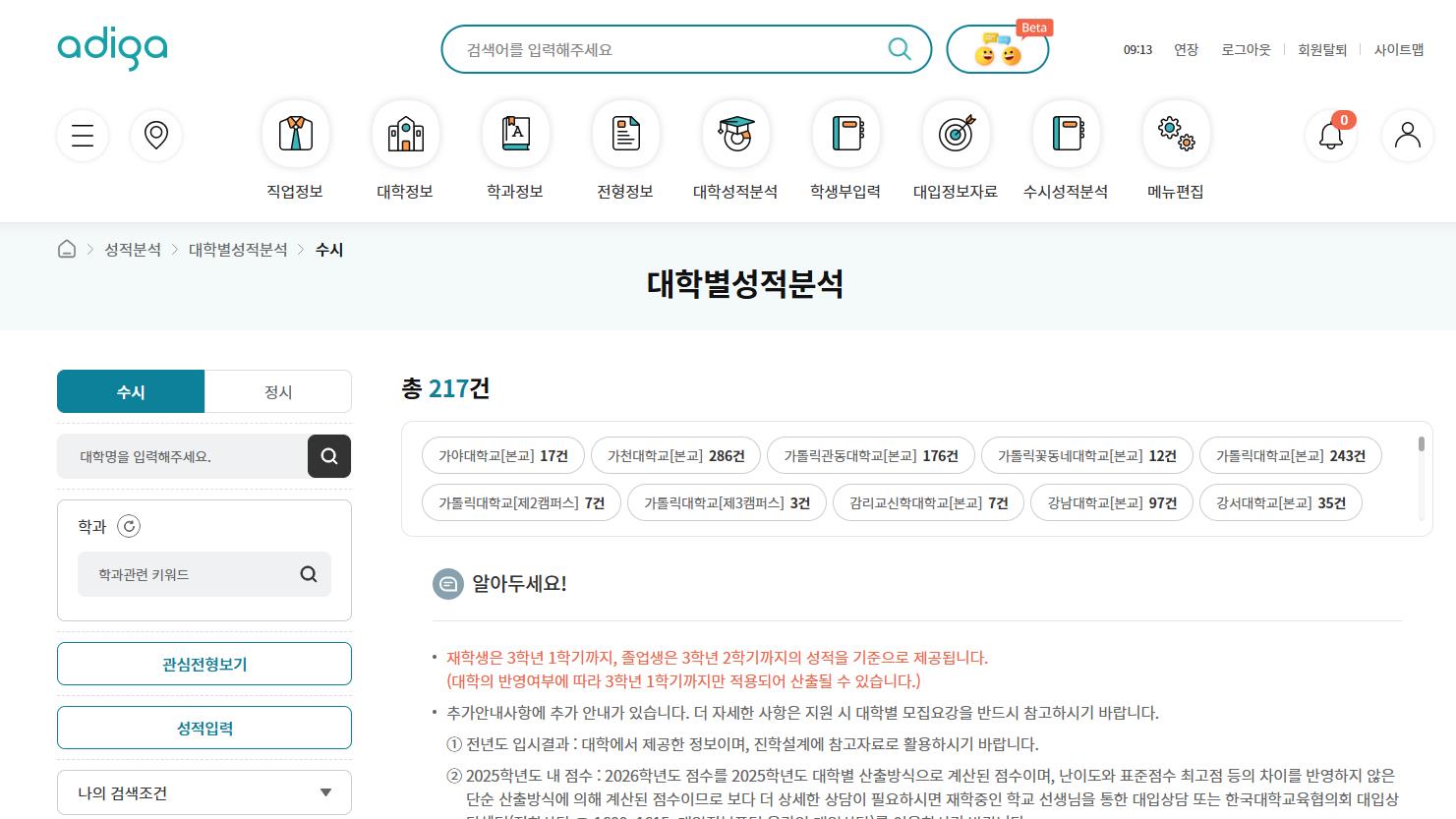Open 메뉴편집 gears icon
The image size is (1456, 819).
click(x=1176, y=134)
